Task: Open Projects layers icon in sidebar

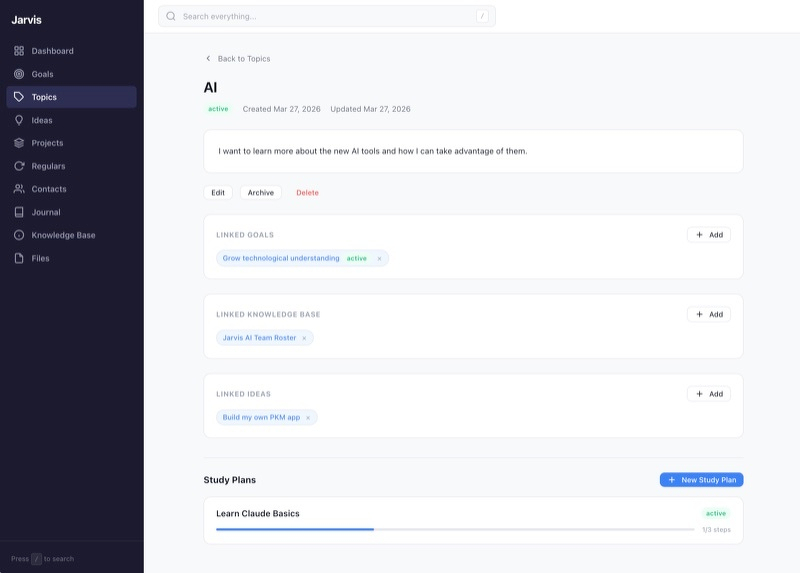Action: (19, 143)
